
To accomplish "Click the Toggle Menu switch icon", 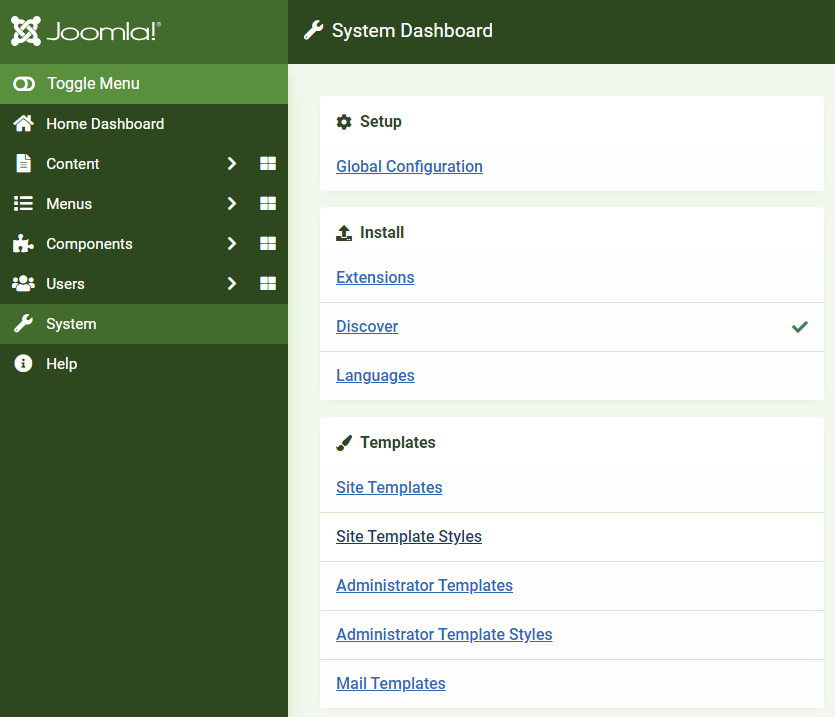I will pyautogui.click(x=24, y=84).
